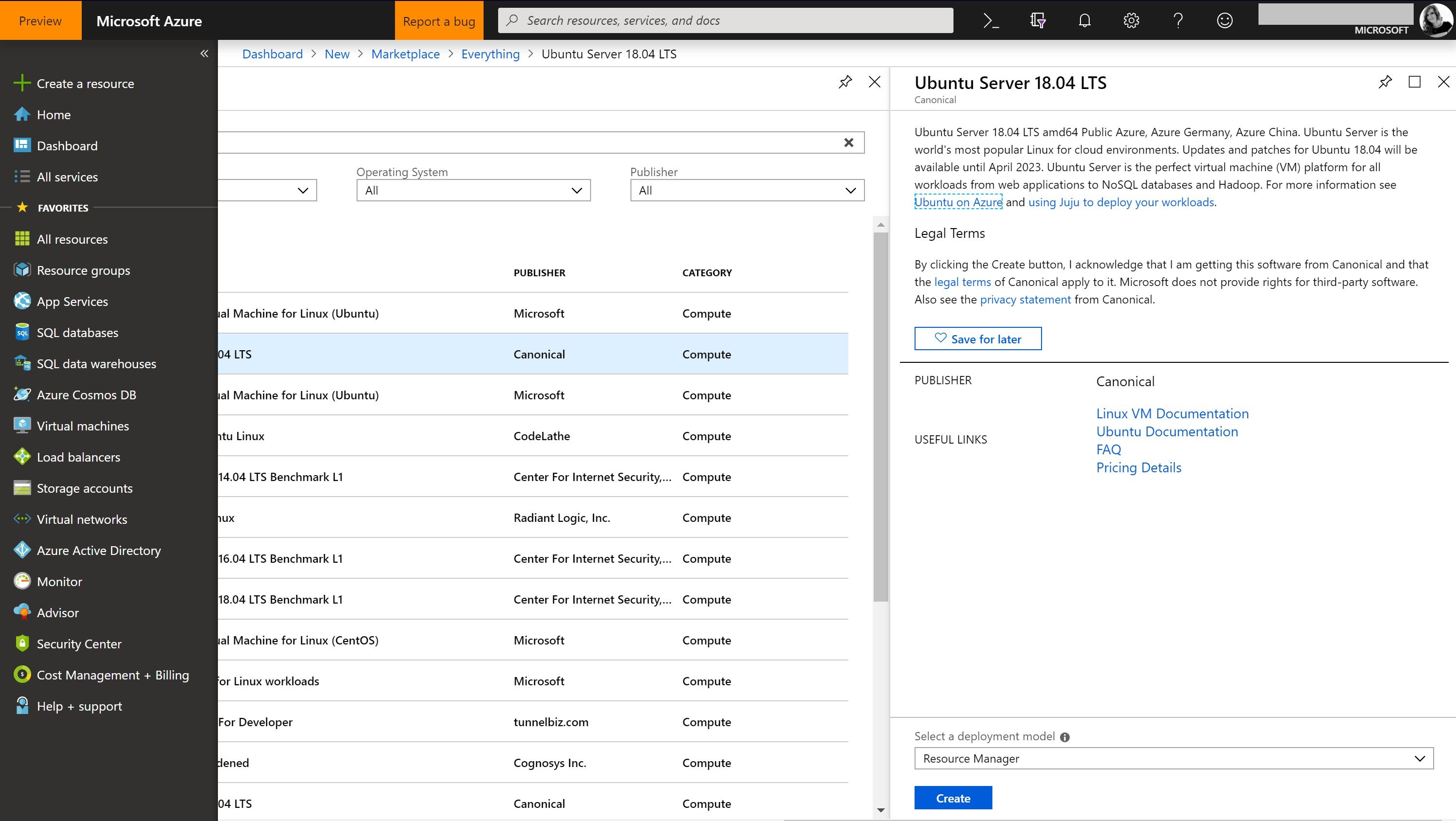The image size is (1456, 821).
Task: Sort by the PUBLISHER column header
Action: coord(539,273)
